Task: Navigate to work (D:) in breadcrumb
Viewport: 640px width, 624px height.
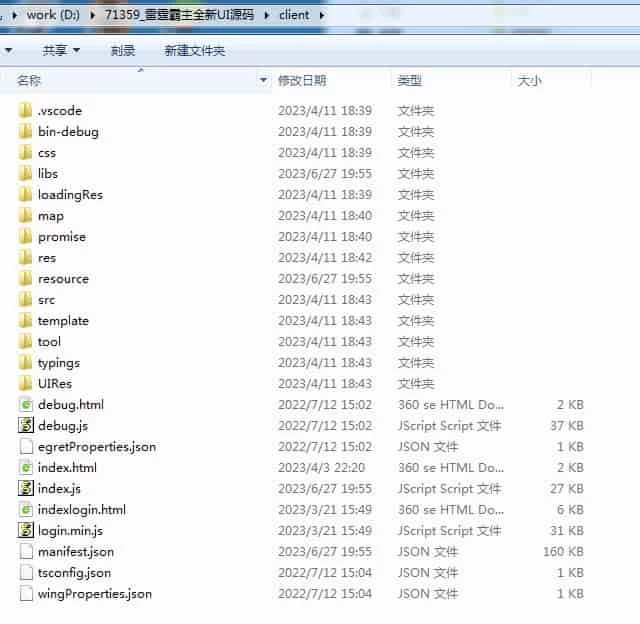Action: (x=55, y=15)
